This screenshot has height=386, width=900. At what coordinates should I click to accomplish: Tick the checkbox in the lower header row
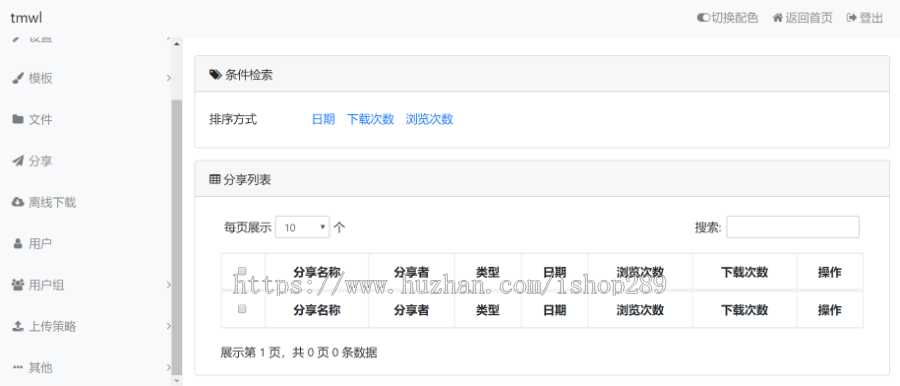point(242,308)
